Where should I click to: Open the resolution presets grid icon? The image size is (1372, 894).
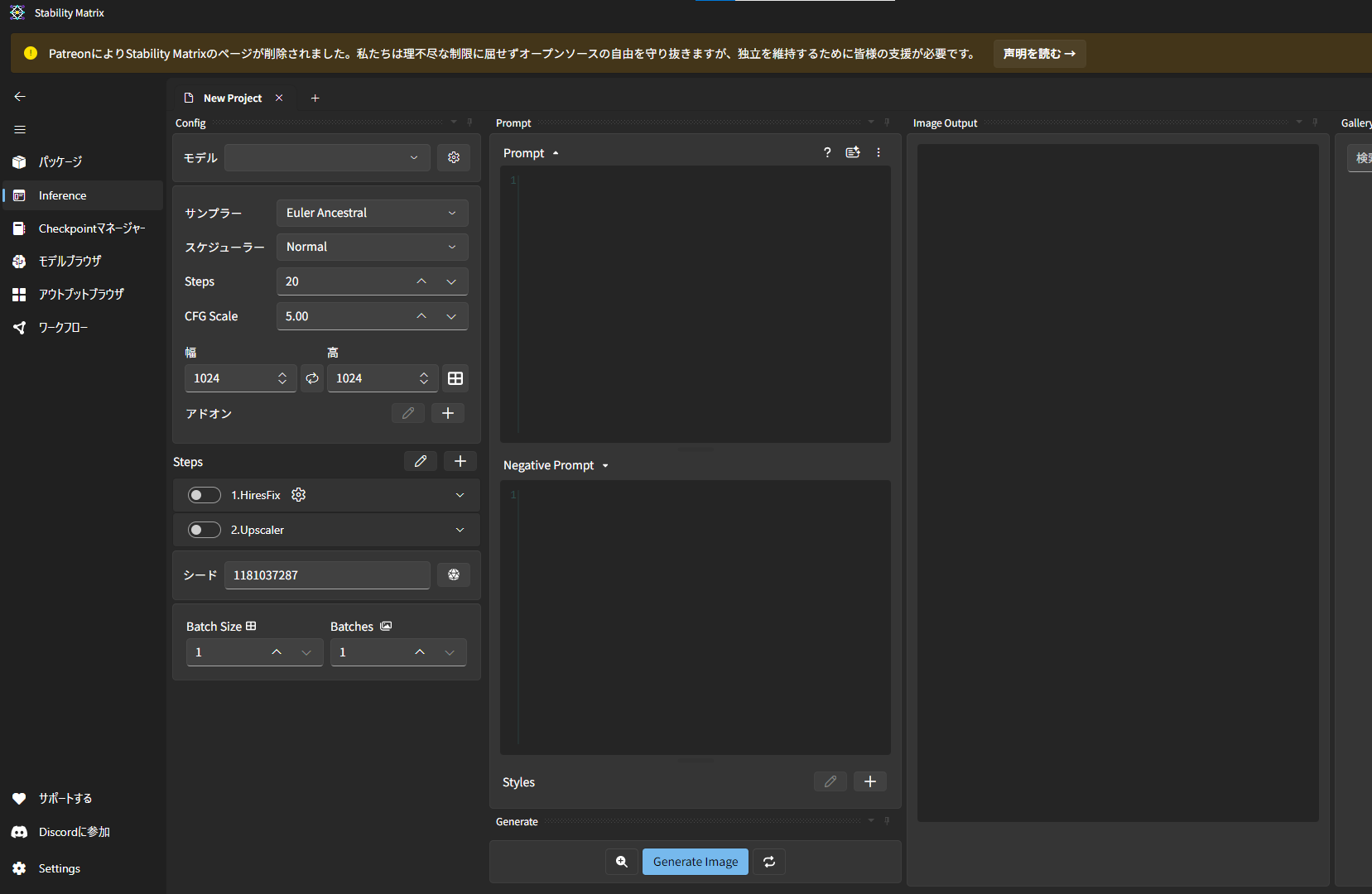[455, 378]
